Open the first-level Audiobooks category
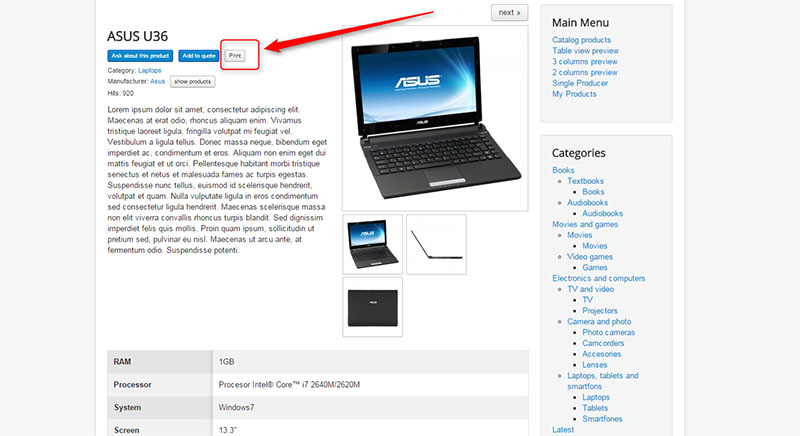800x436 pixels. click(587, 202)
